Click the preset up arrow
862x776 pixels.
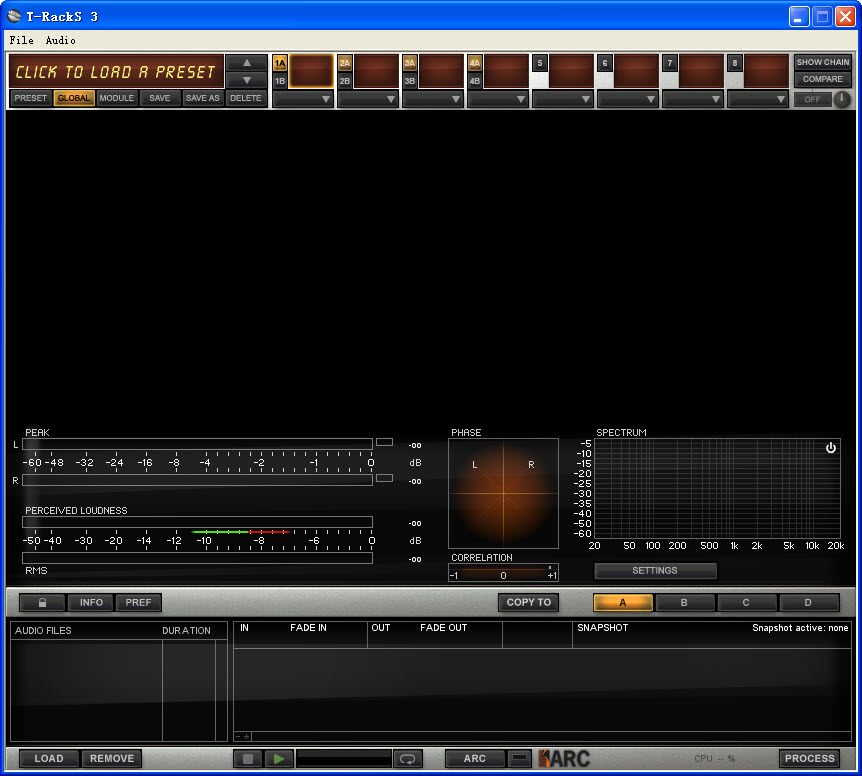tap(246, 63)
